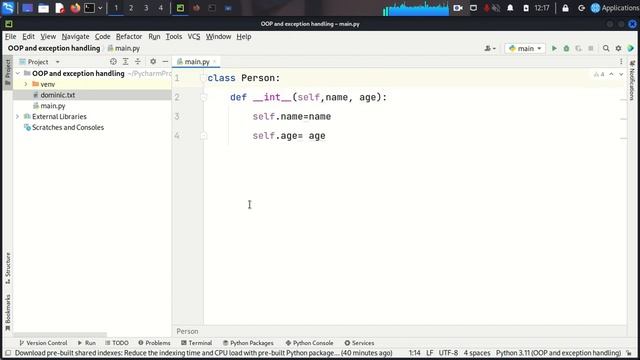640x360 pixels.
Task: Toggle the Structure side tool window
Action: (8, 268)
